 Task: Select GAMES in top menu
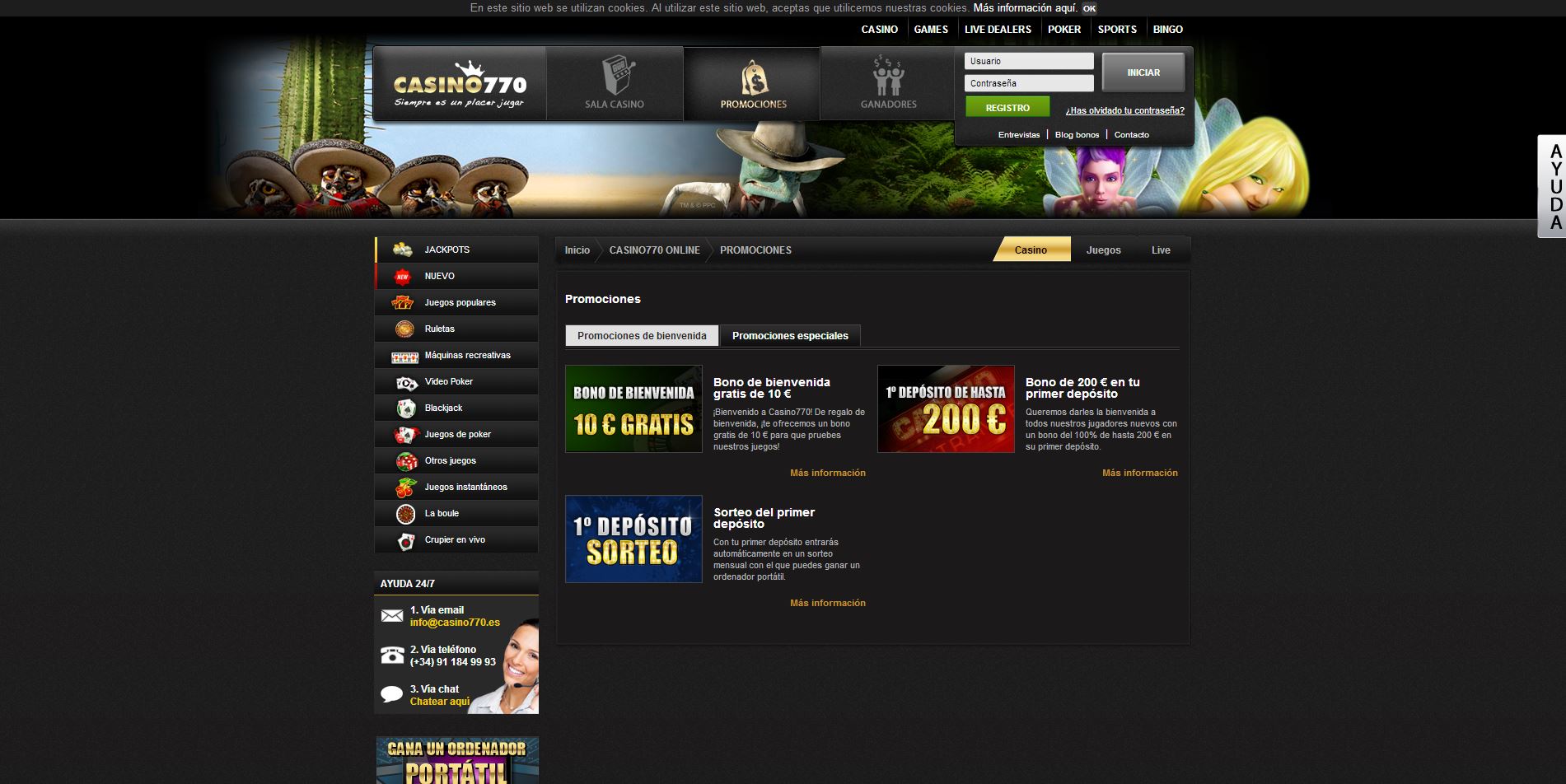point(931,29)
